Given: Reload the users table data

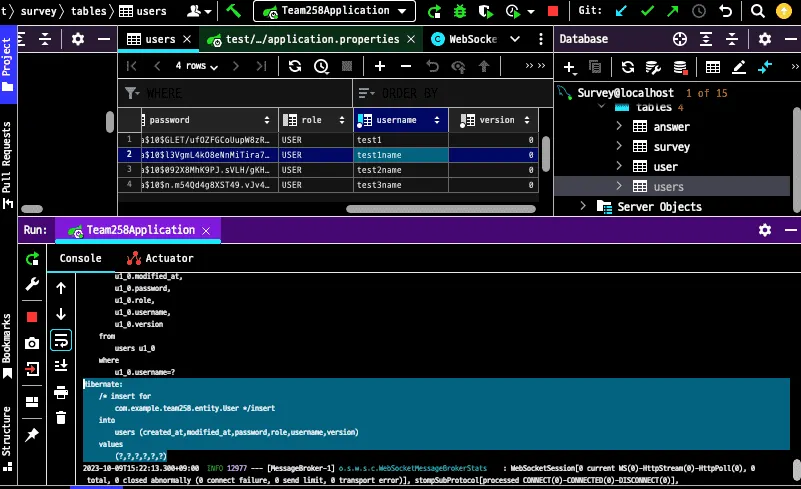Looking at the screenshot, I should (x=295, y=66).
